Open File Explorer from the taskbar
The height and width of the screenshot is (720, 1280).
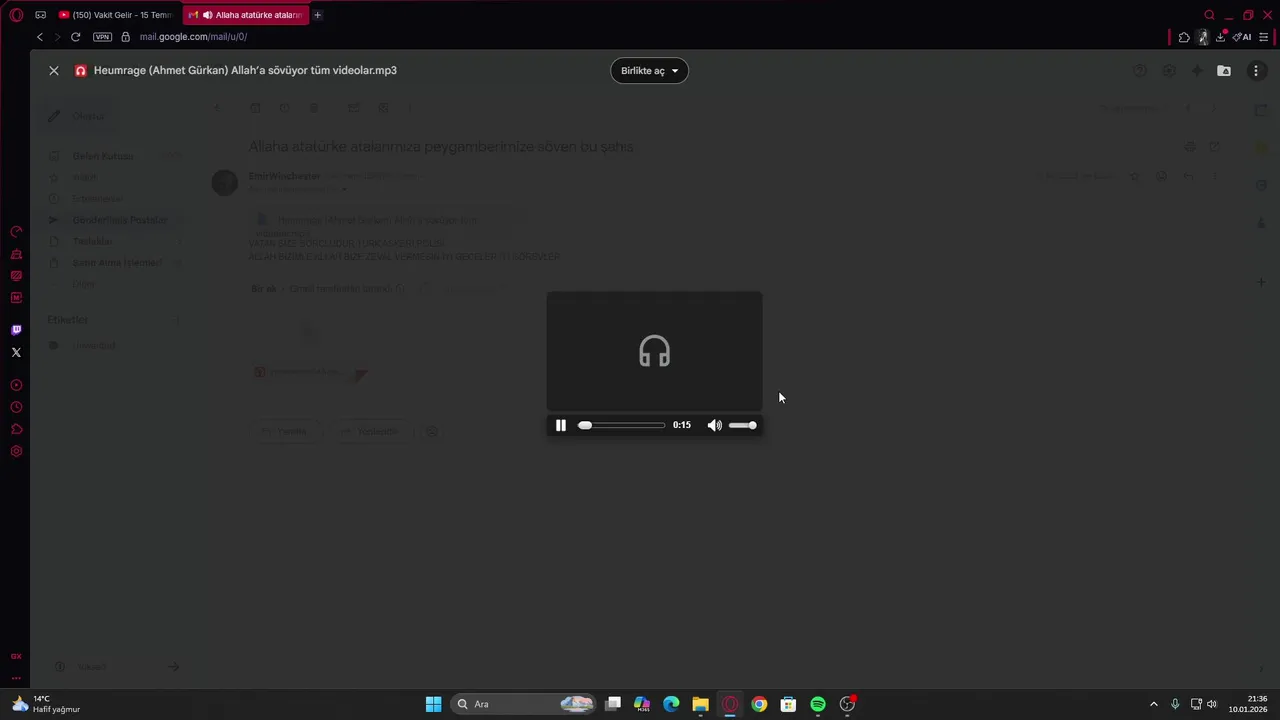[700, 704]
